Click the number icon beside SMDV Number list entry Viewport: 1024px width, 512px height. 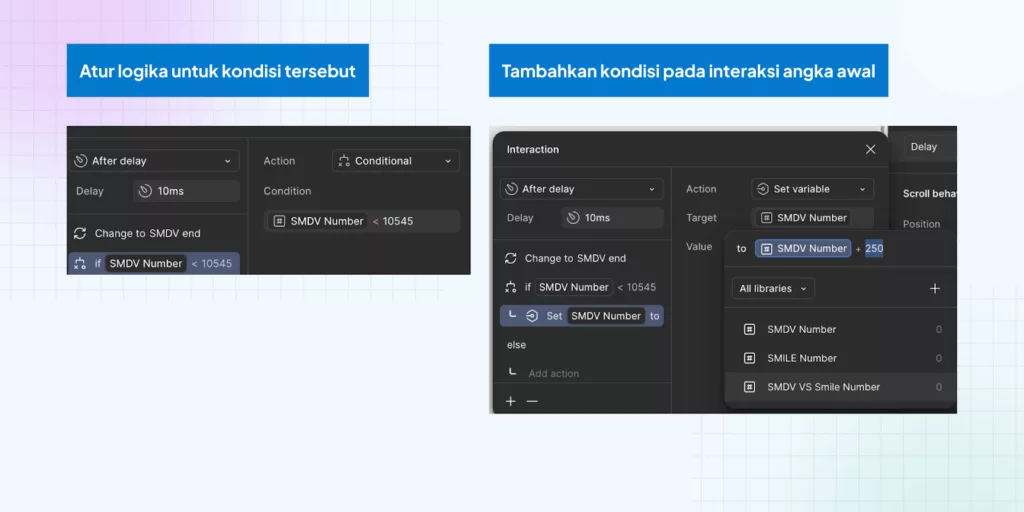tap(749, 329)
